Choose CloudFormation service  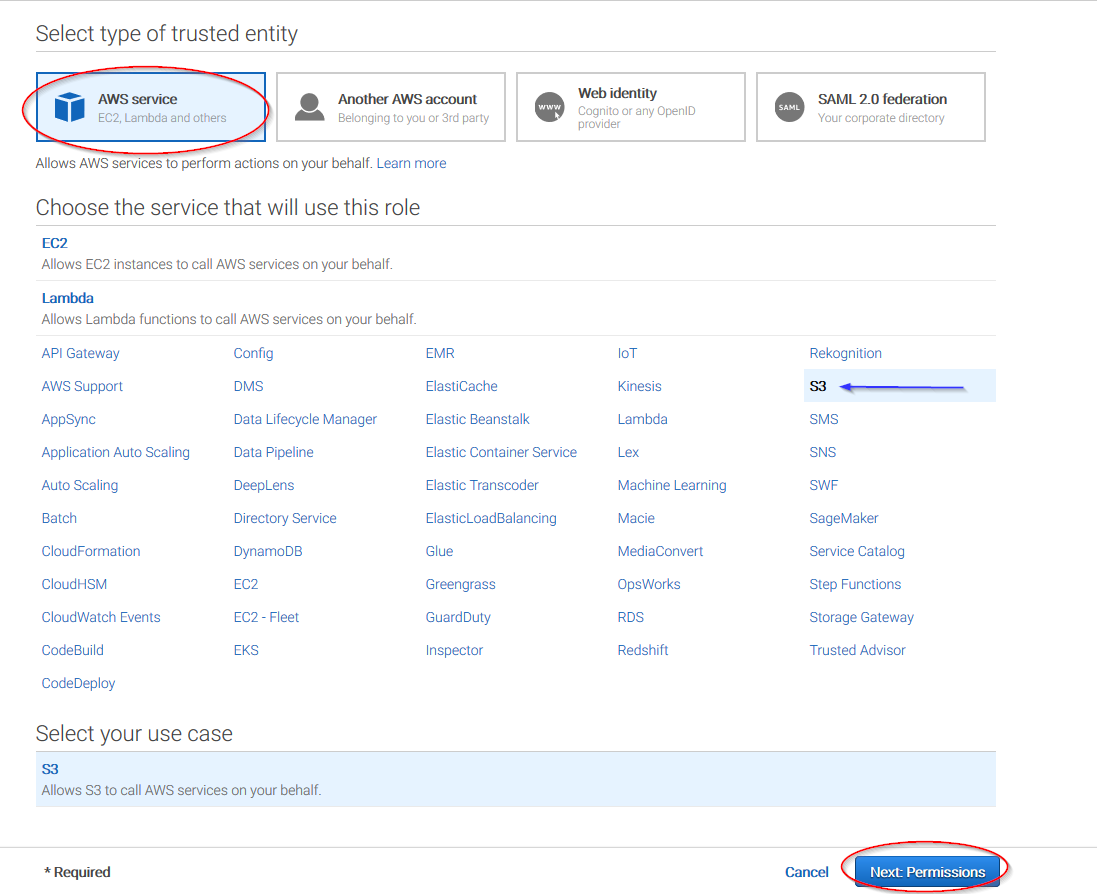pos(91,551)
